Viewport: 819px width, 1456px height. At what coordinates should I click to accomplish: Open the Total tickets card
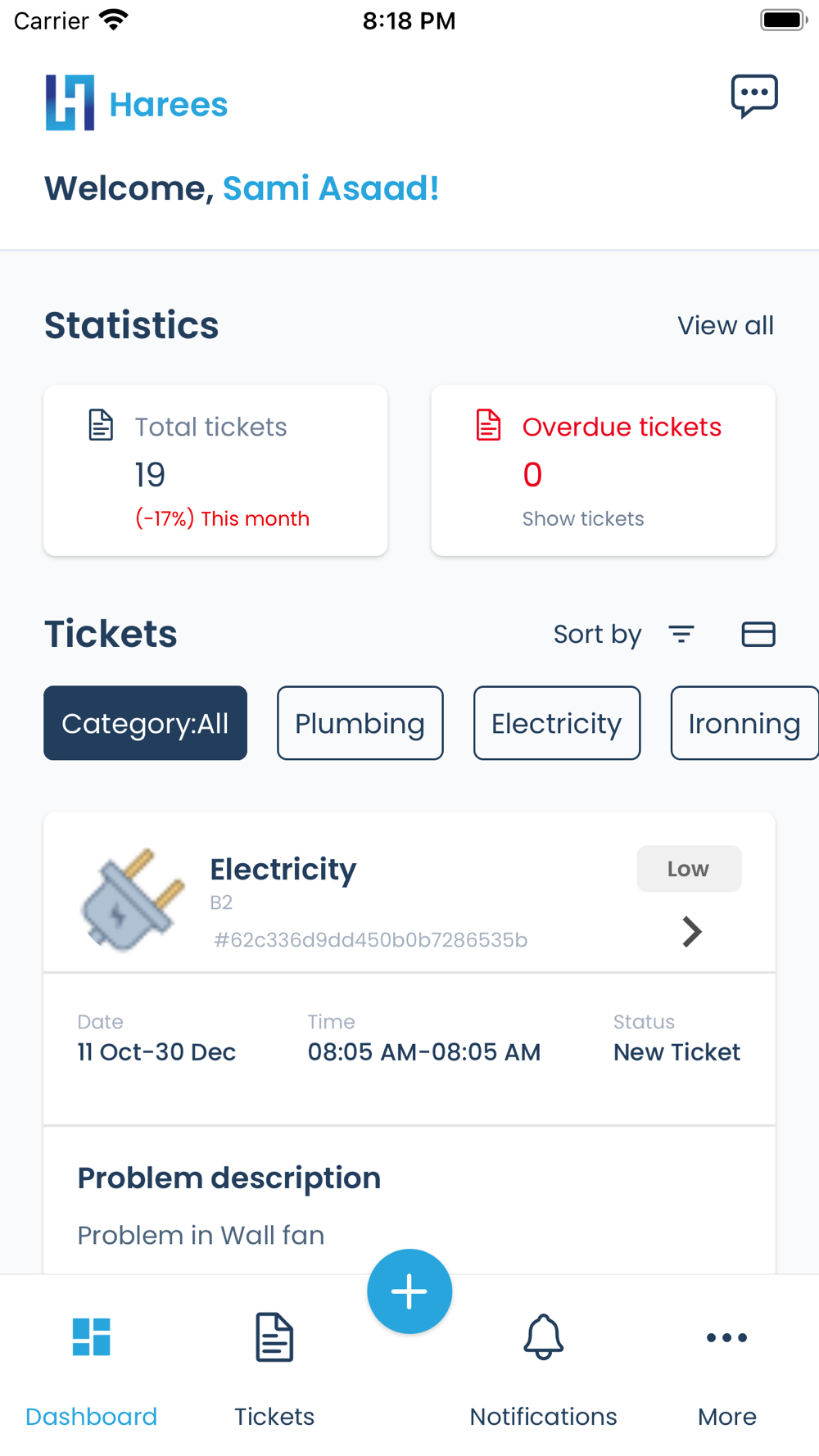pyautogui.click(x=215, y=471)
